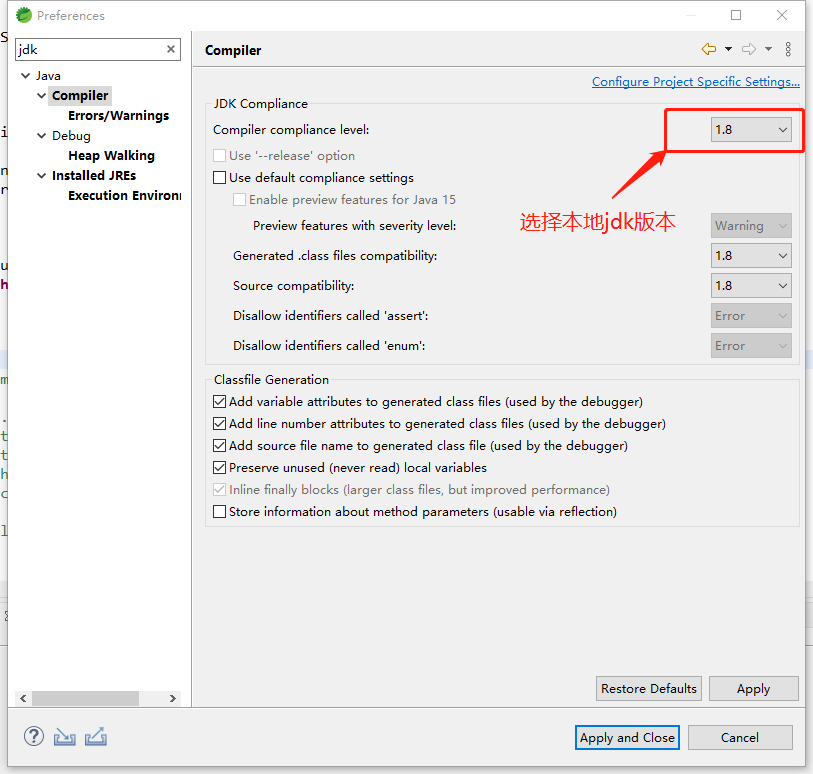Viewport: 813px width, 774px height.
Task: Click the help question mark icon
Action: pos(33,736)
